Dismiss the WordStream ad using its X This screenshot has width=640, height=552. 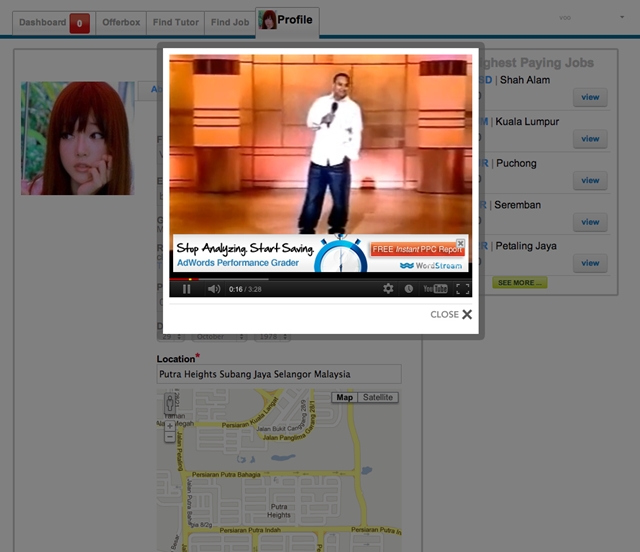point(460,243)
